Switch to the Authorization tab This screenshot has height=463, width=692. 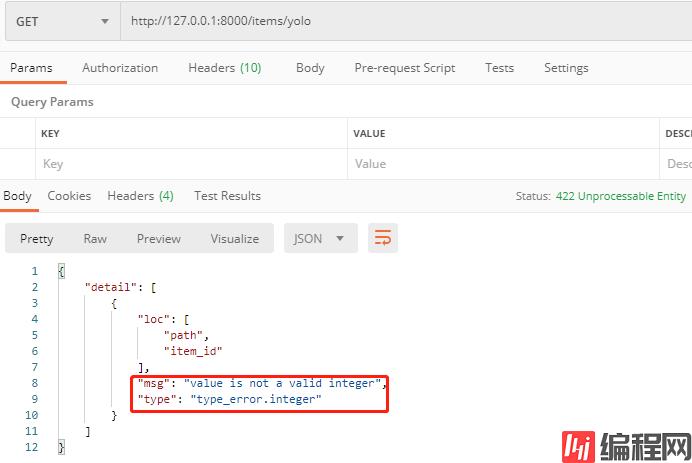click(x=120, y=68)
